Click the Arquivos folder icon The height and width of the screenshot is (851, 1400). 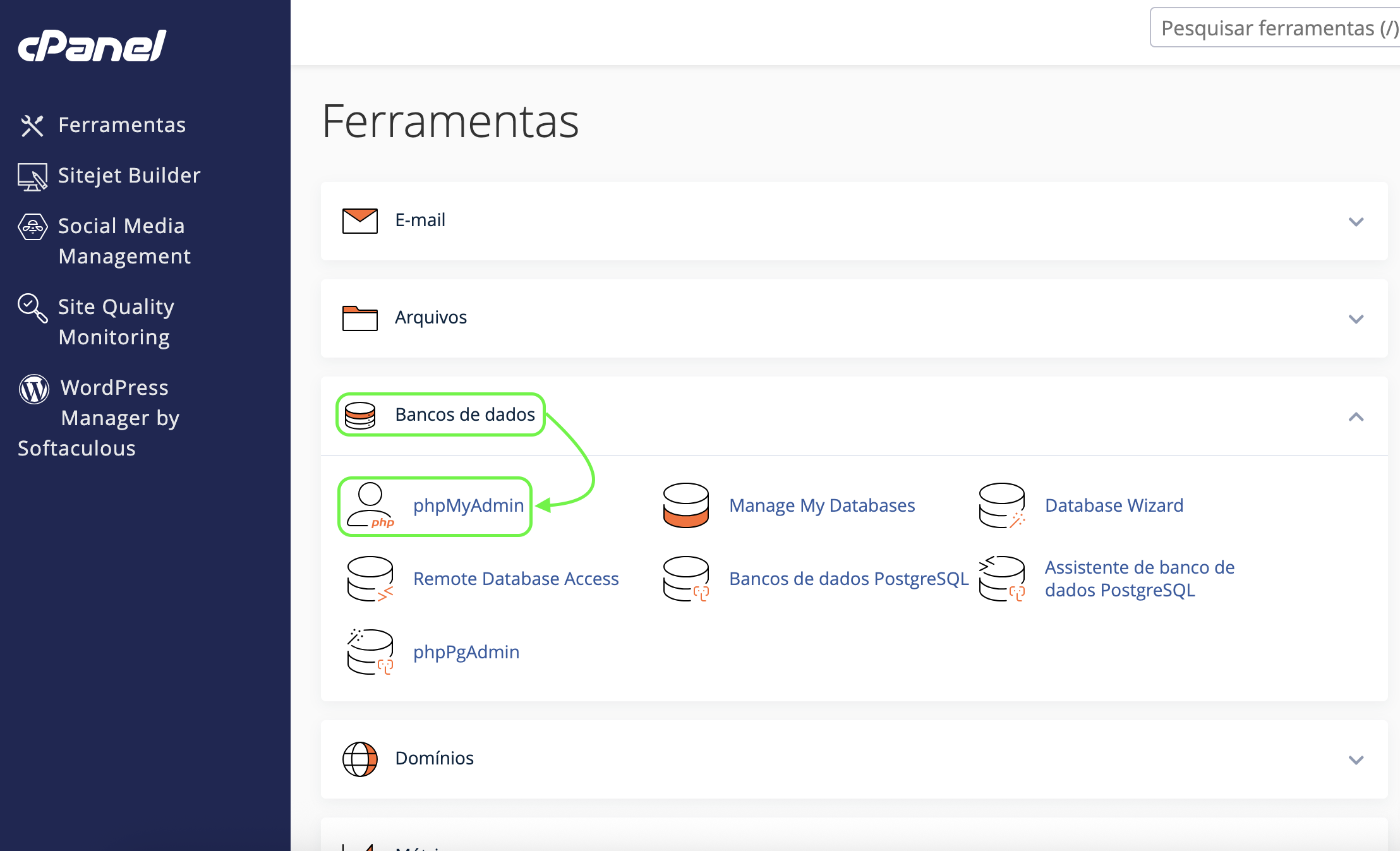[360, 318]
